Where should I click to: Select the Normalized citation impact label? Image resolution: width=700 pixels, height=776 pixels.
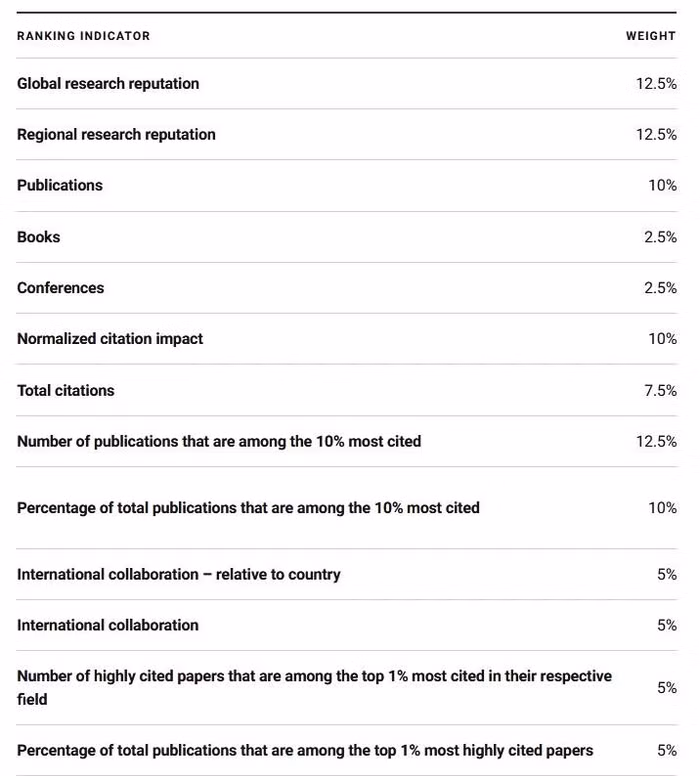(x=110, y=339)
